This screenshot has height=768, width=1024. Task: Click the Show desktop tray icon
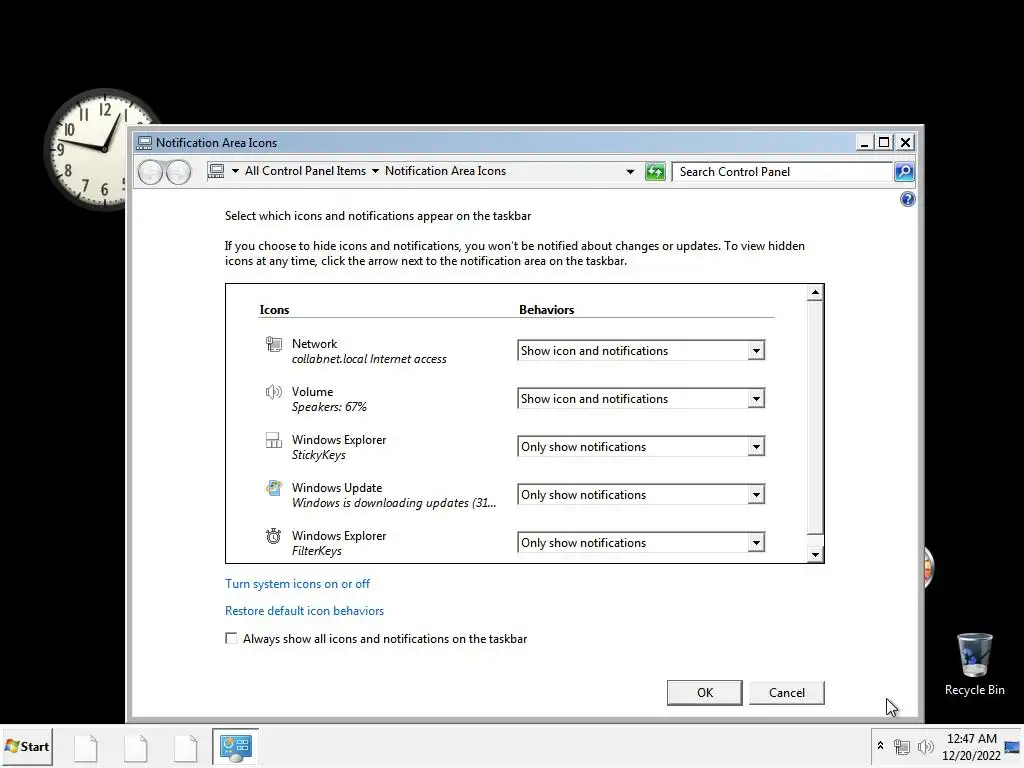pyautogui.click(x=1012, y=746)
